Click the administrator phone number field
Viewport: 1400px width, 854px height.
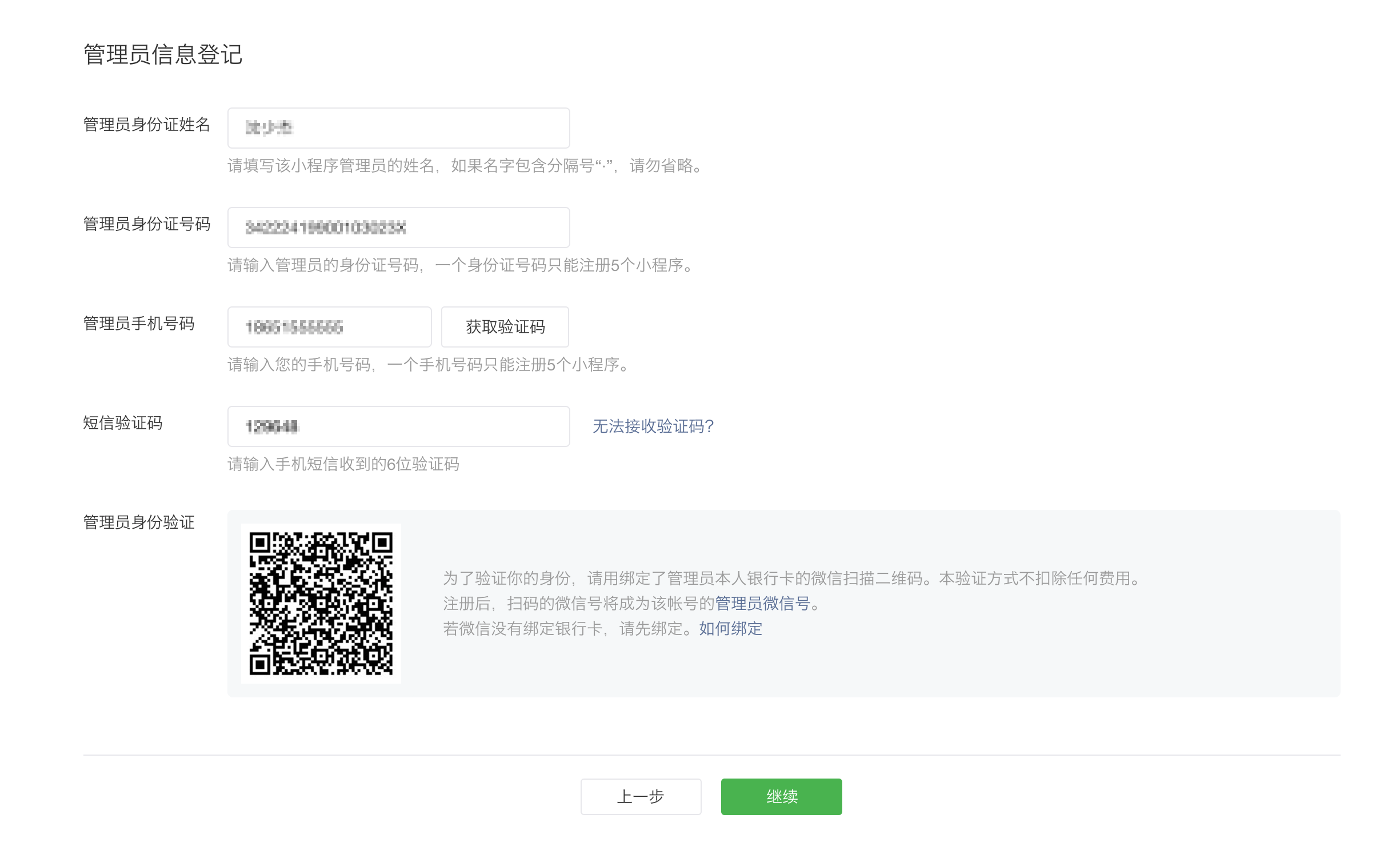click(329, 327)
